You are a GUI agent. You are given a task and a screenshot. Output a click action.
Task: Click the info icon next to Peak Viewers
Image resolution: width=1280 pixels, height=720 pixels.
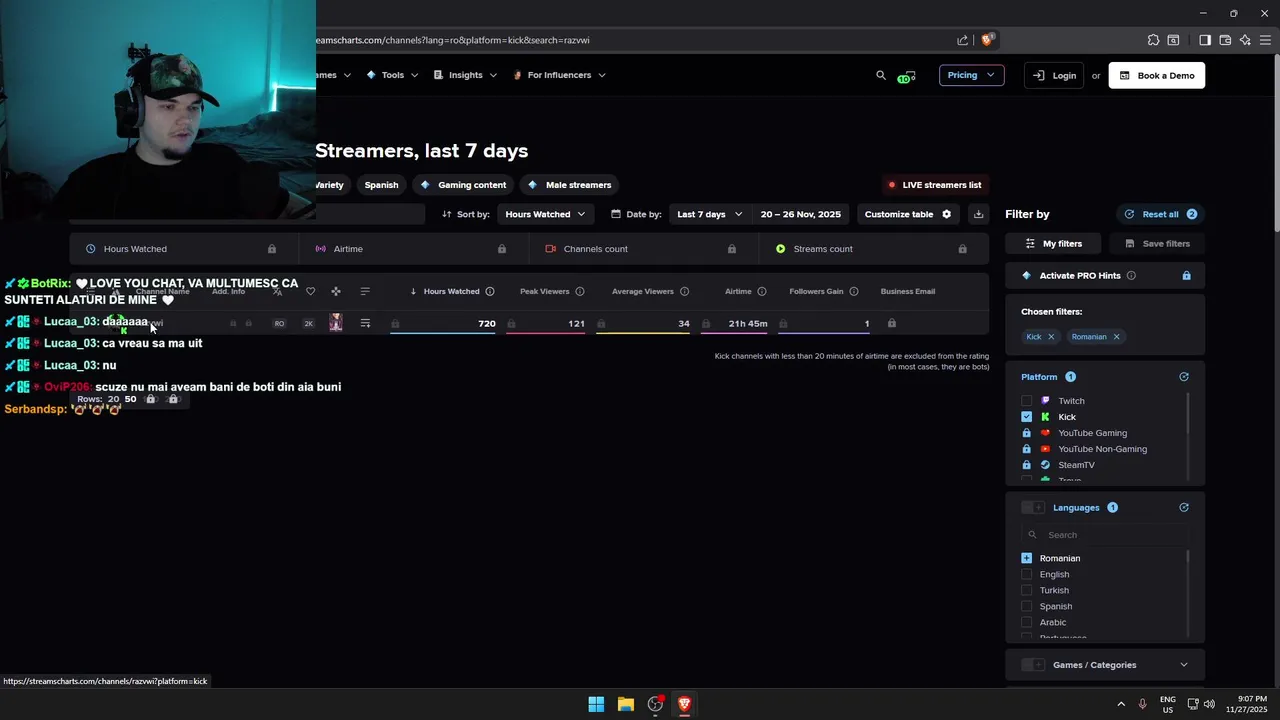(x=580, y=291)
